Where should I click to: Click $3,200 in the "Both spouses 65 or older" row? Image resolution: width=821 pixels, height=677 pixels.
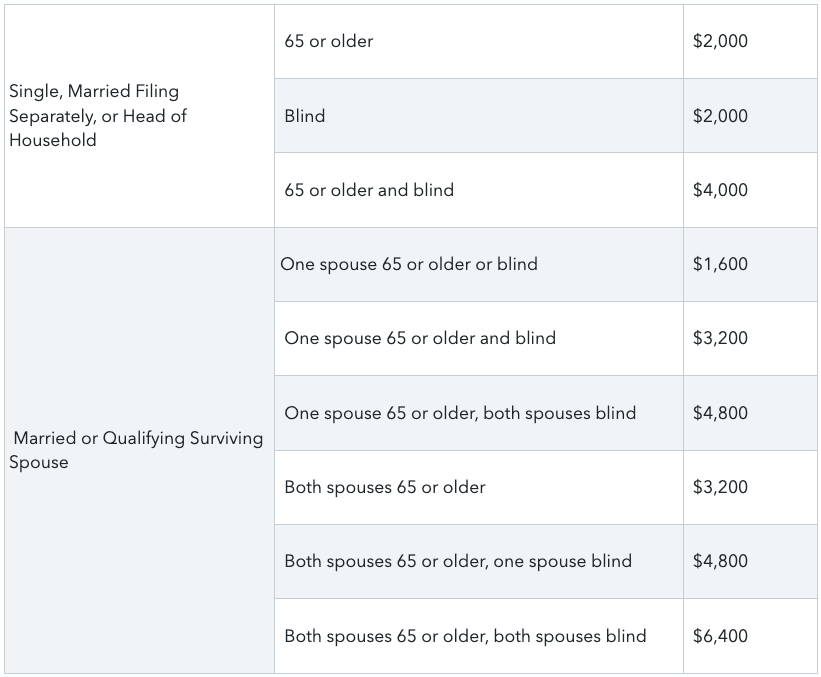point(720,487)
